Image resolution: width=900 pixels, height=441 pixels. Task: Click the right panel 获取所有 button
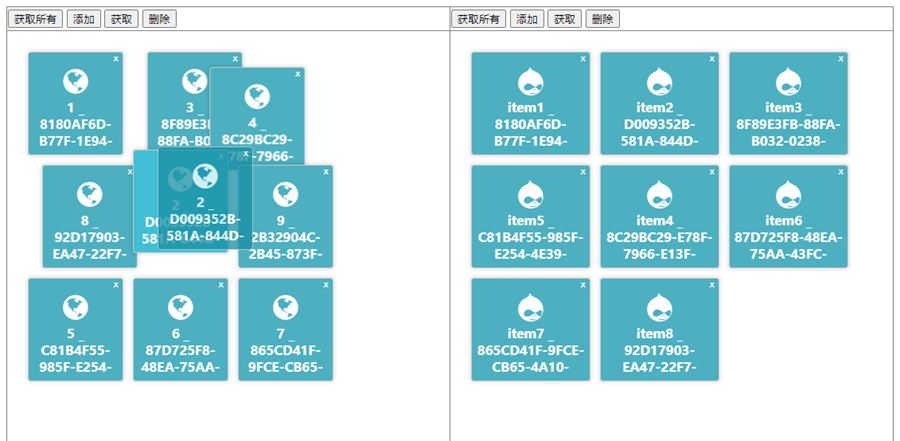pos(479,19)
